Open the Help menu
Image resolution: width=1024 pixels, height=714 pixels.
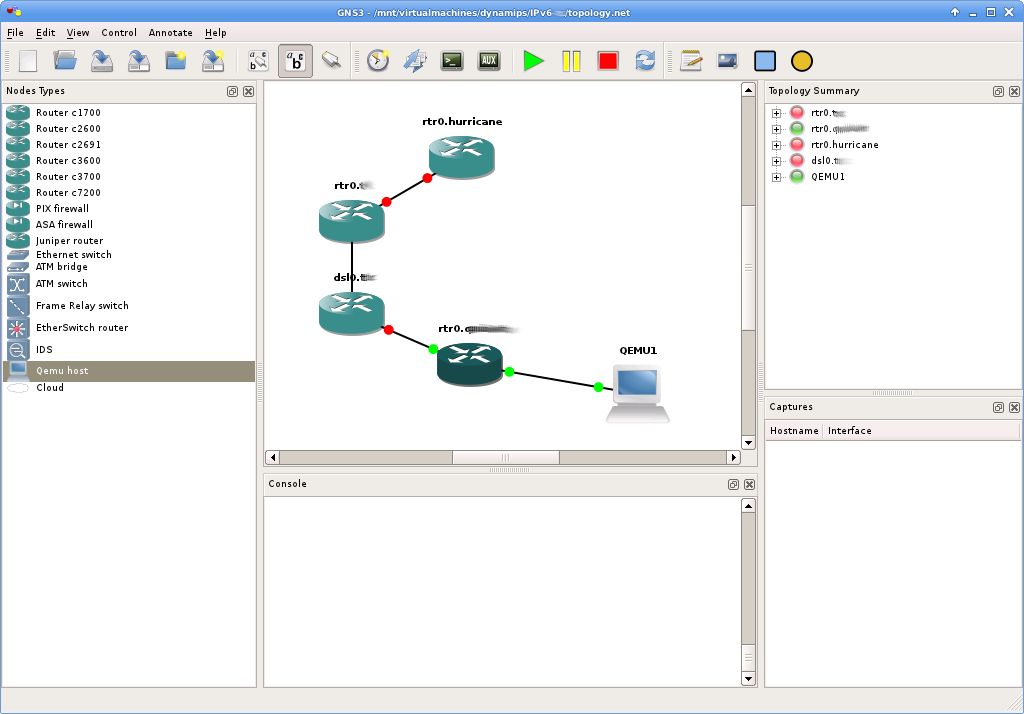pyautogui.click(x=216, y=33)
